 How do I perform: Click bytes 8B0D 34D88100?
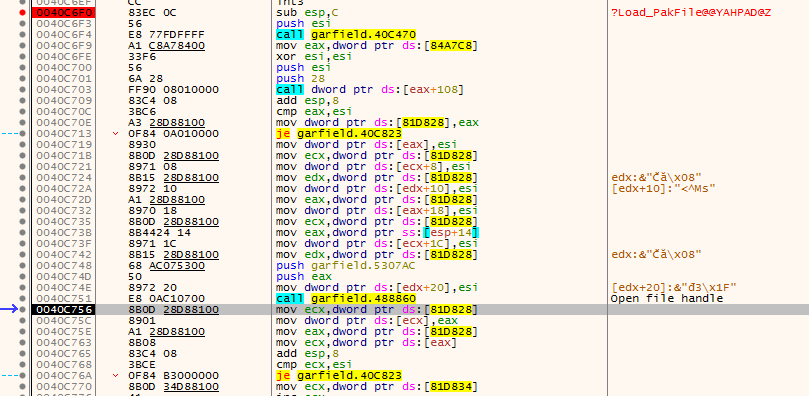[173, 386]
